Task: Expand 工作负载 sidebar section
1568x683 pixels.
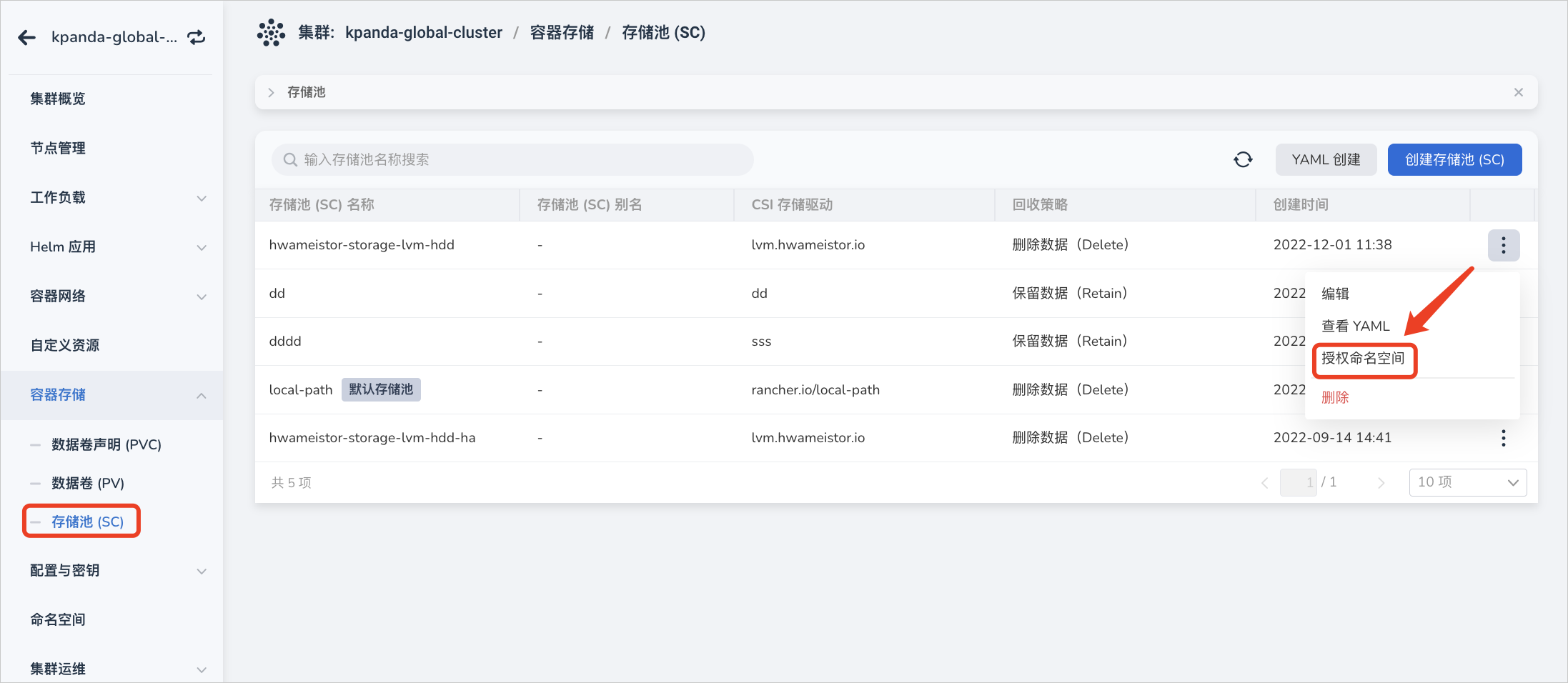Action: 202,198
